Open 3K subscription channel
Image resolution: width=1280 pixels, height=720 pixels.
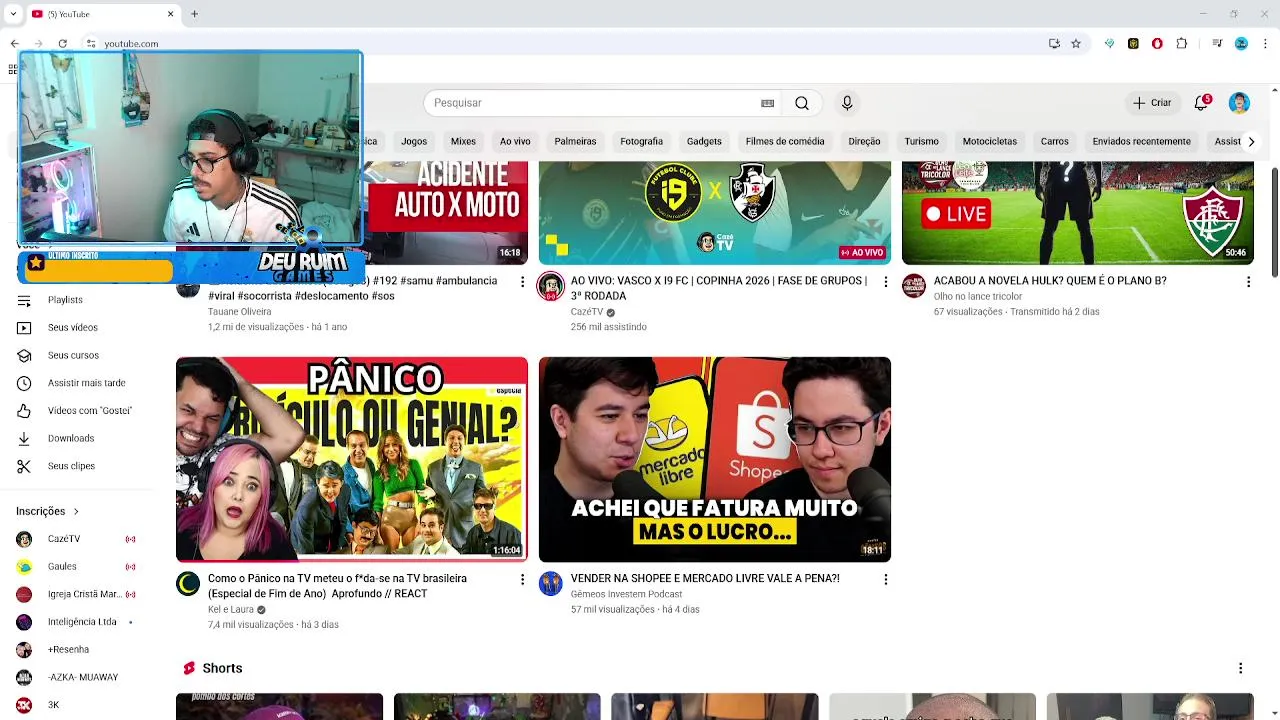pos(53,705)
